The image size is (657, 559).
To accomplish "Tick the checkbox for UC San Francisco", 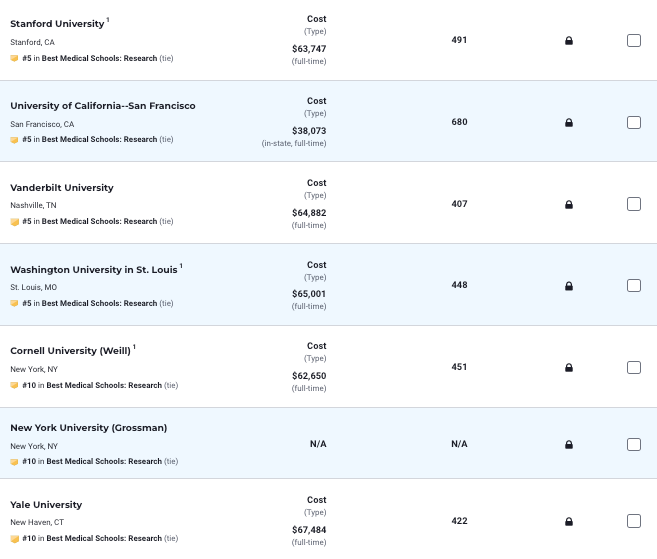I will click(634, 123).
